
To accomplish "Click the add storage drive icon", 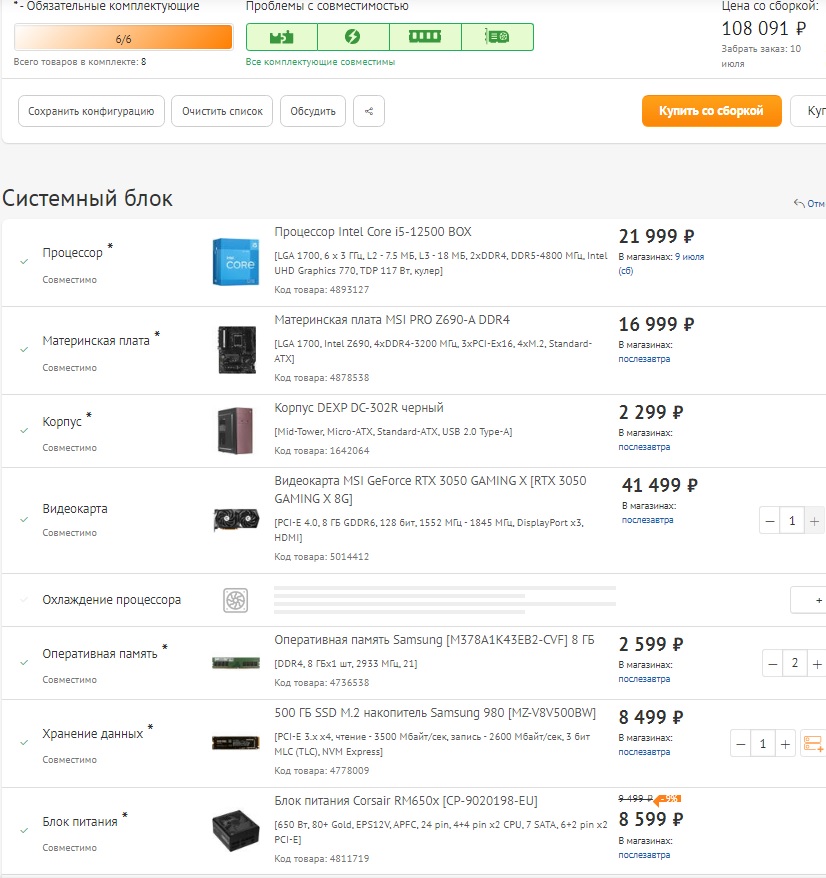I will [813, 744].
